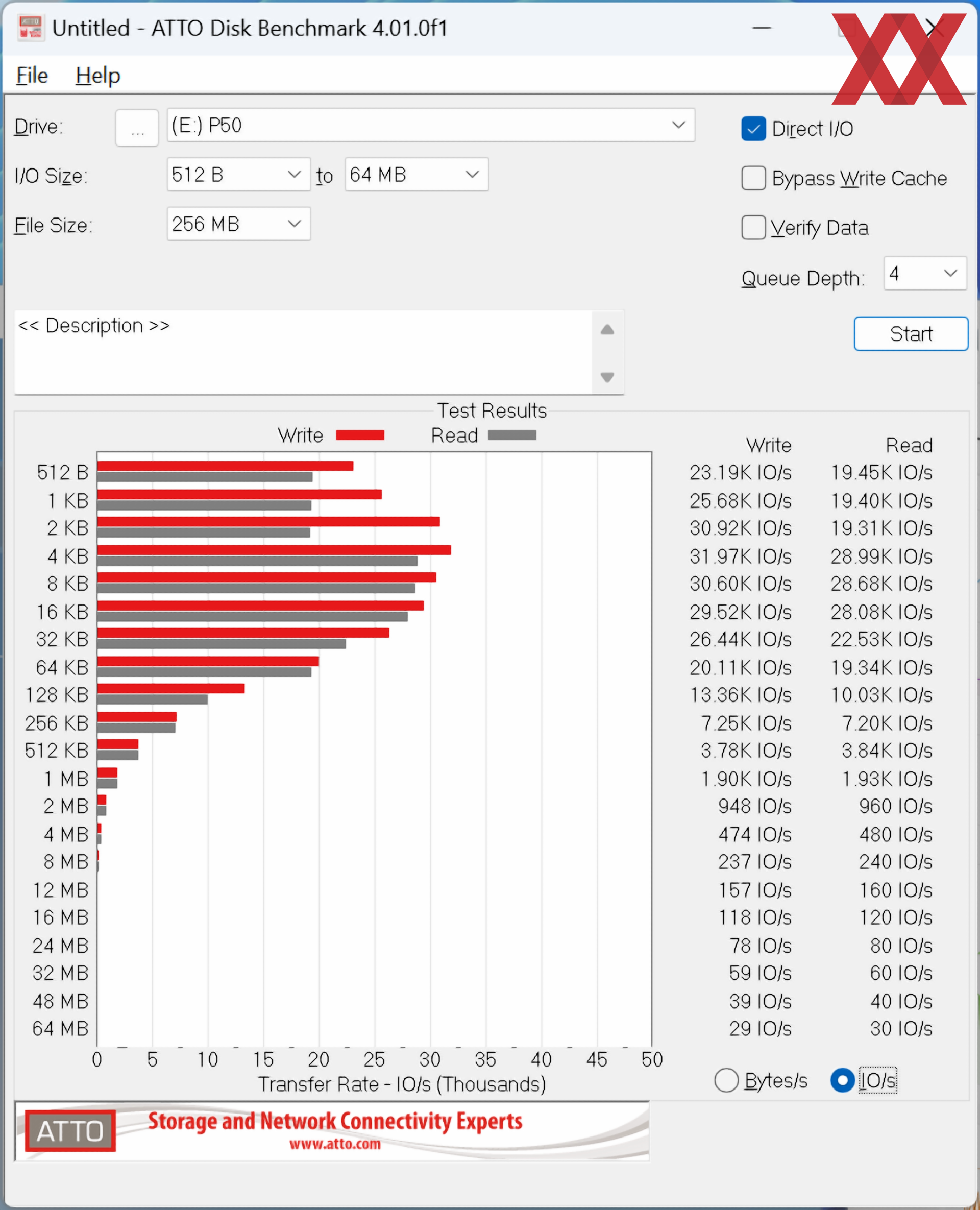The image size is (980, 1210).
Task: Click the 32 KB read value 22.53K IO/s
Action: click(x=881, y=640)
